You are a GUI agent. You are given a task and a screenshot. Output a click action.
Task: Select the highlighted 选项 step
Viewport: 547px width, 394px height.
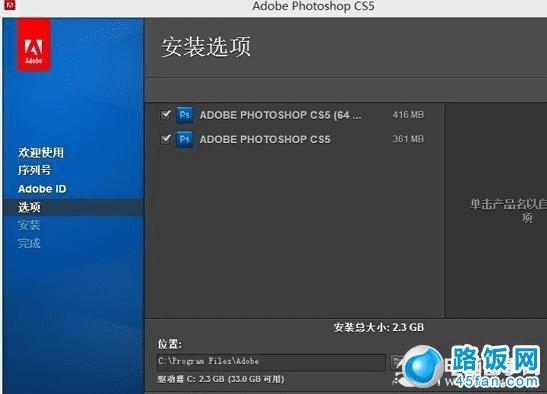(x=73, y=207)
